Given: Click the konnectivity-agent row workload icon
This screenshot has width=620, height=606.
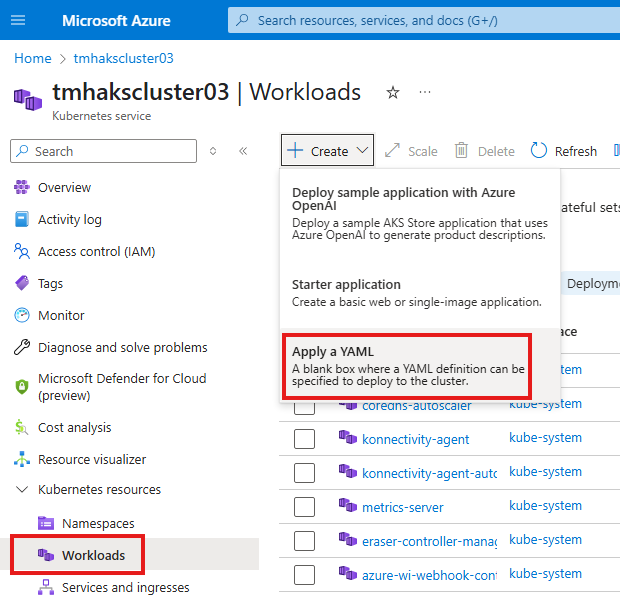Looking at the screenshot, I should point(348,437).
